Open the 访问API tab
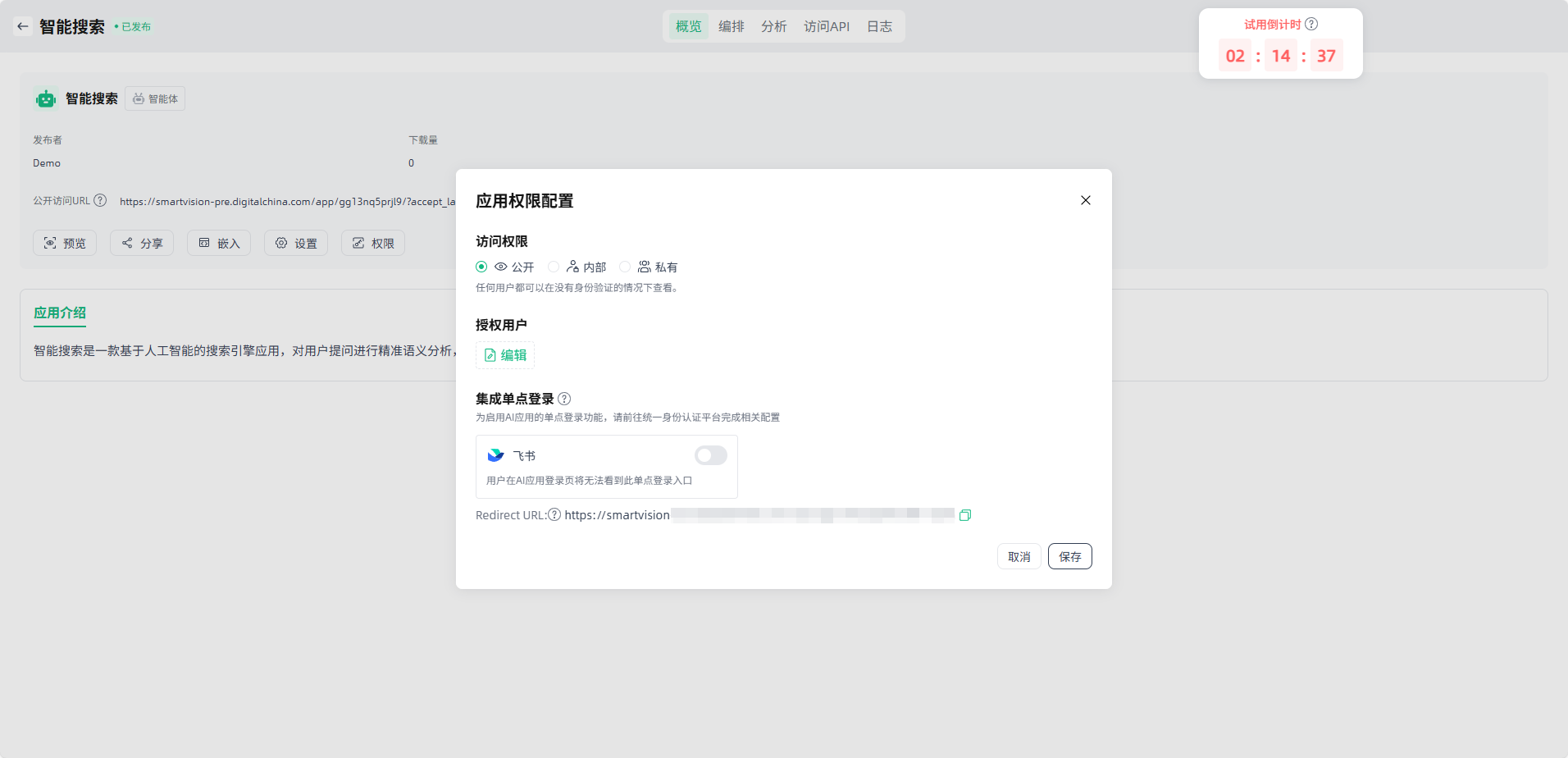Image resolution: width=1568 pixels, height=758 pixels. [x=826, y=26]
